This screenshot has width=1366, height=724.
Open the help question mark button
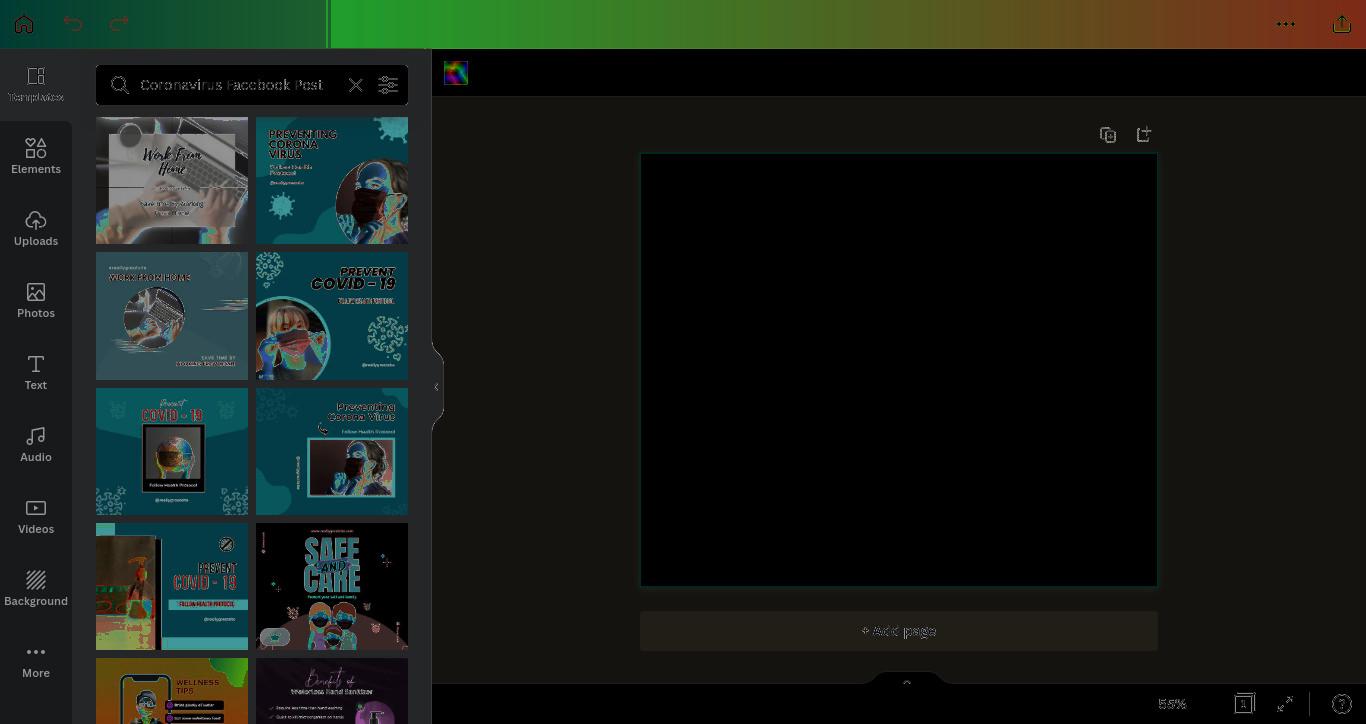[x=1342, y=704]
